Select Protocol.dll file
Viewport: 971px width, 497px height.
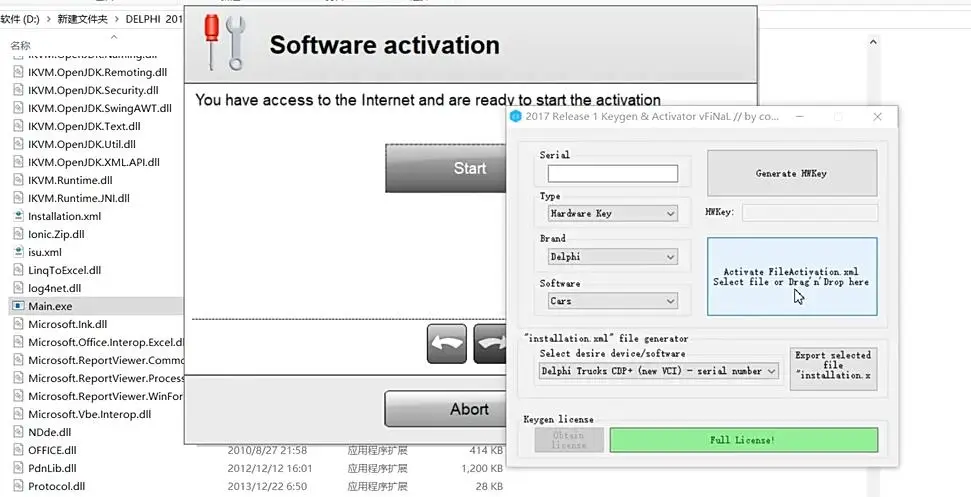[x=56, y=486]
